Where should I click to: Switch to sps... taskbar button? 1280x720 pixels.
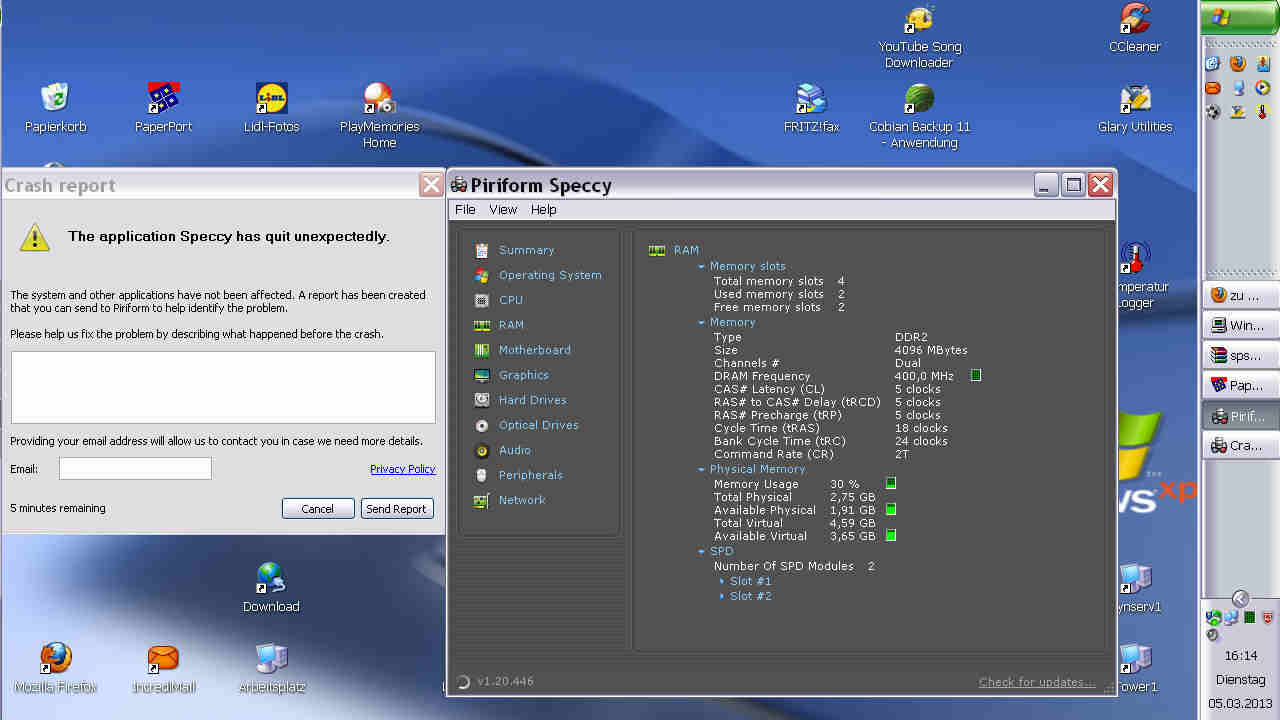(1240, 356)
